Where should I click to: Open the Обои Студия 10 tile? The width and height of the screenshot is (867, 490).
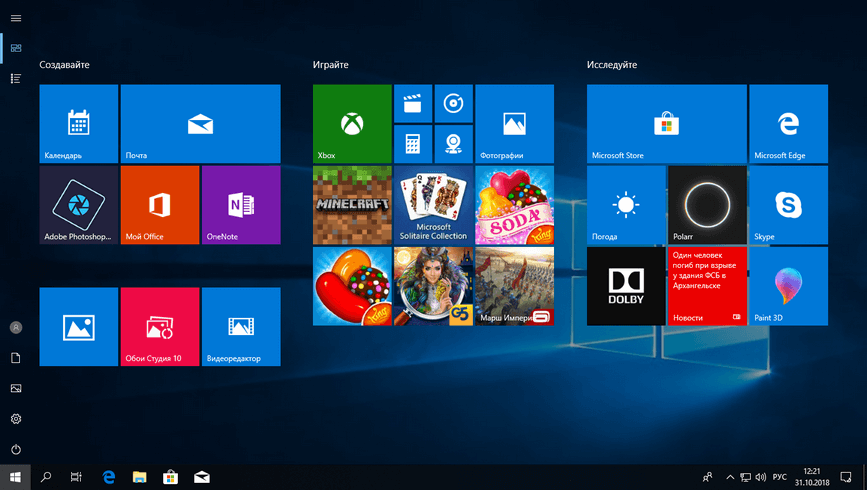tap(160, 326)
